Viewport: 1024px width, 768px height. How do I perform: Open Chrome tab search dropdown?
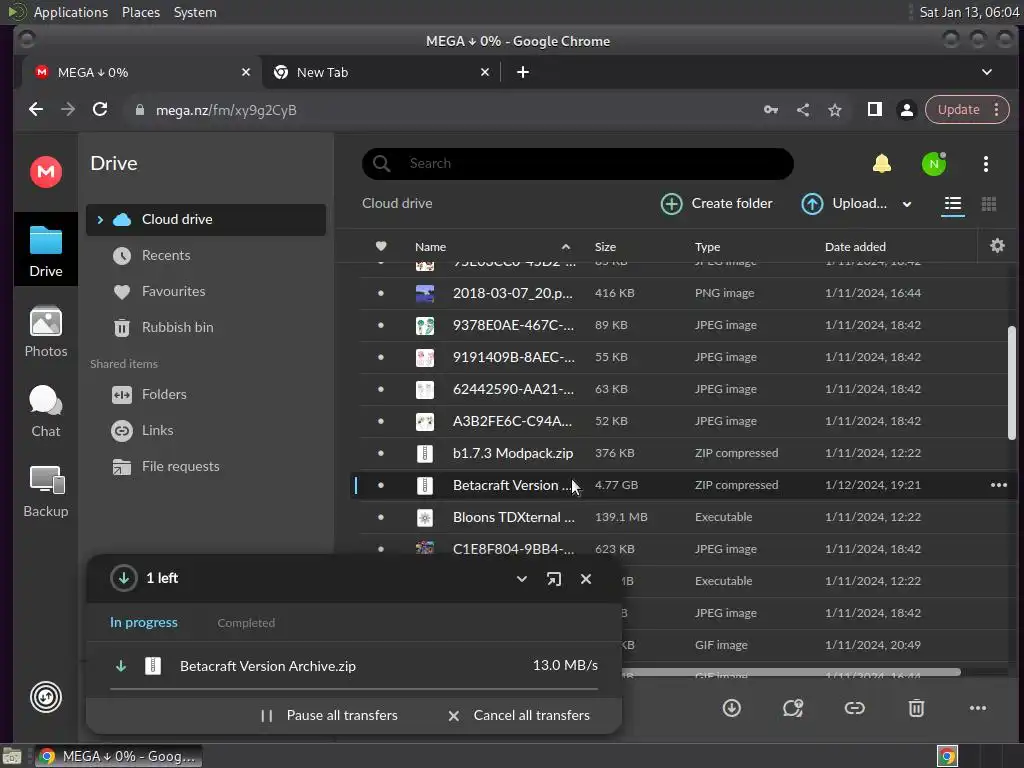(x=987, y=72)
